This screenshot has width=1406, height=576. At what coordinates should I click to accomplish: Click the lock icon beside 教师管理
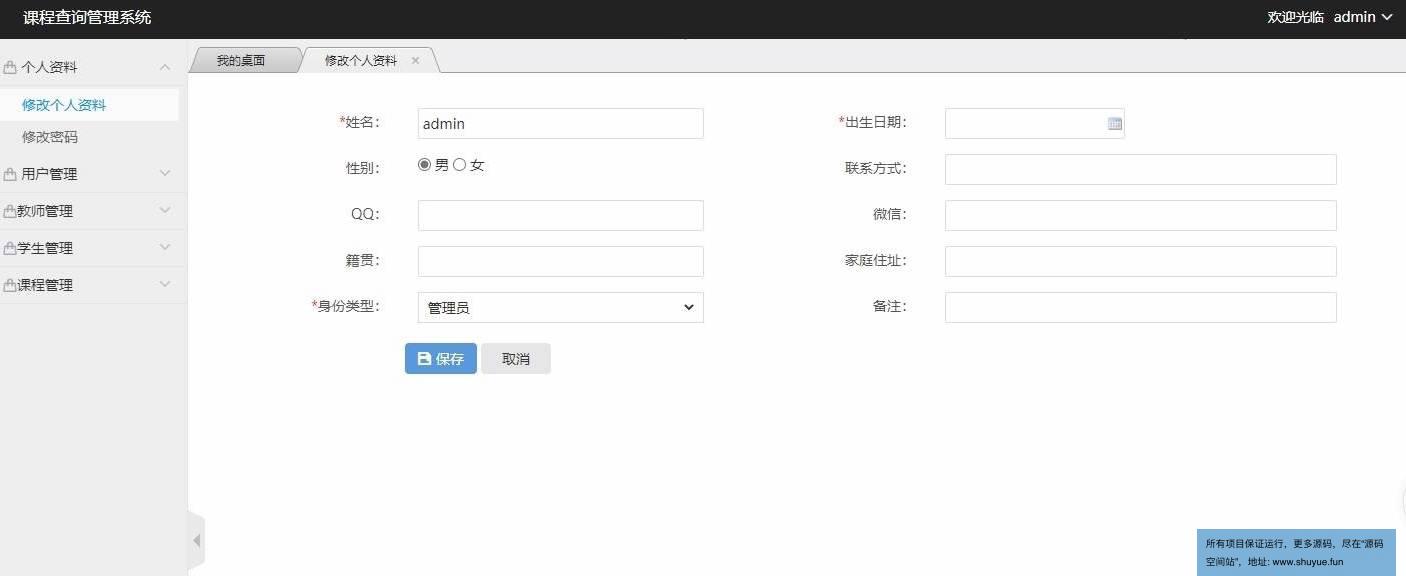pyautogui.click(x=10, y=211)
